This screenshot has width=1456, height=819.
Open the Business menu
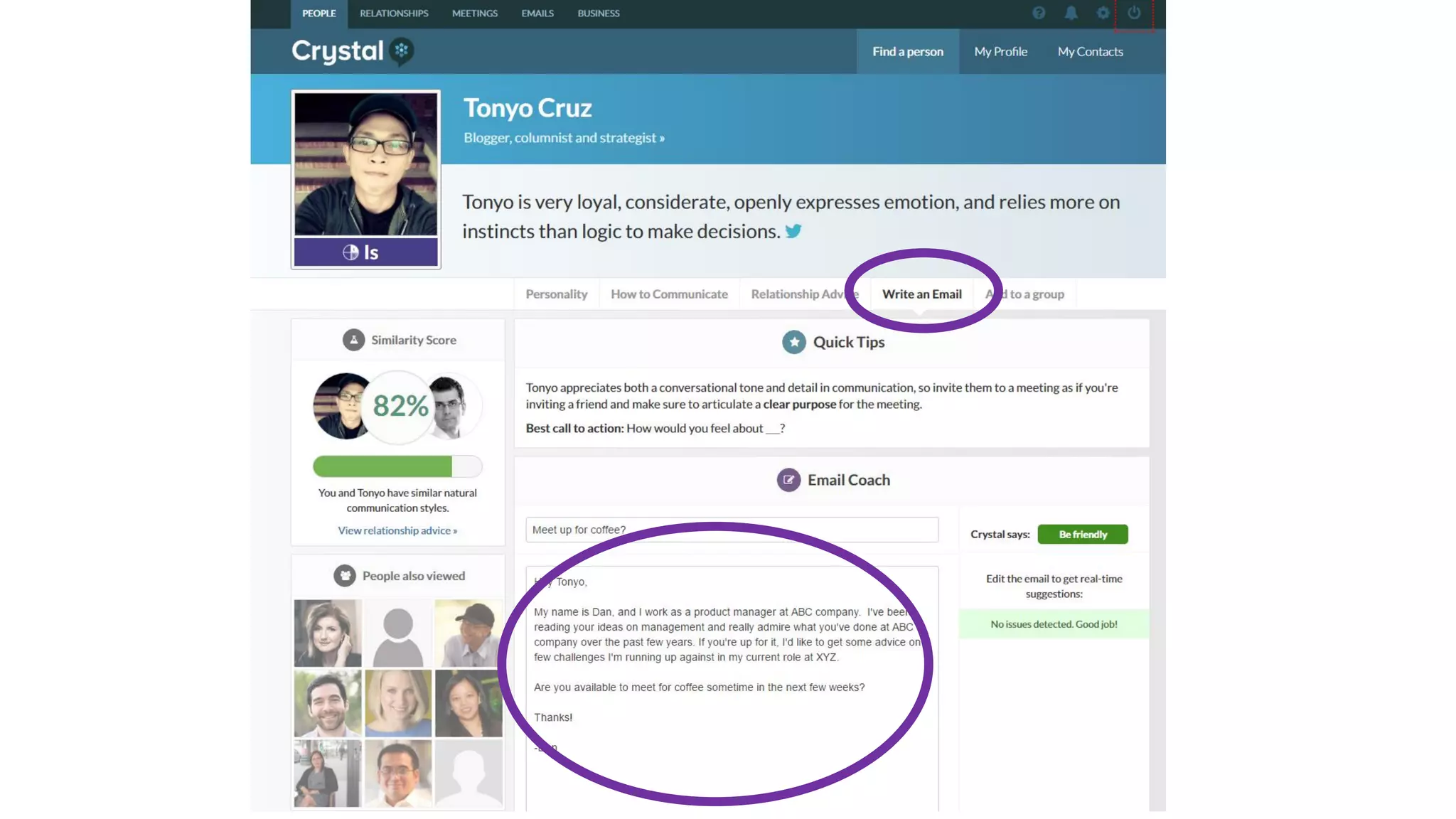click(x=599, y=14)
